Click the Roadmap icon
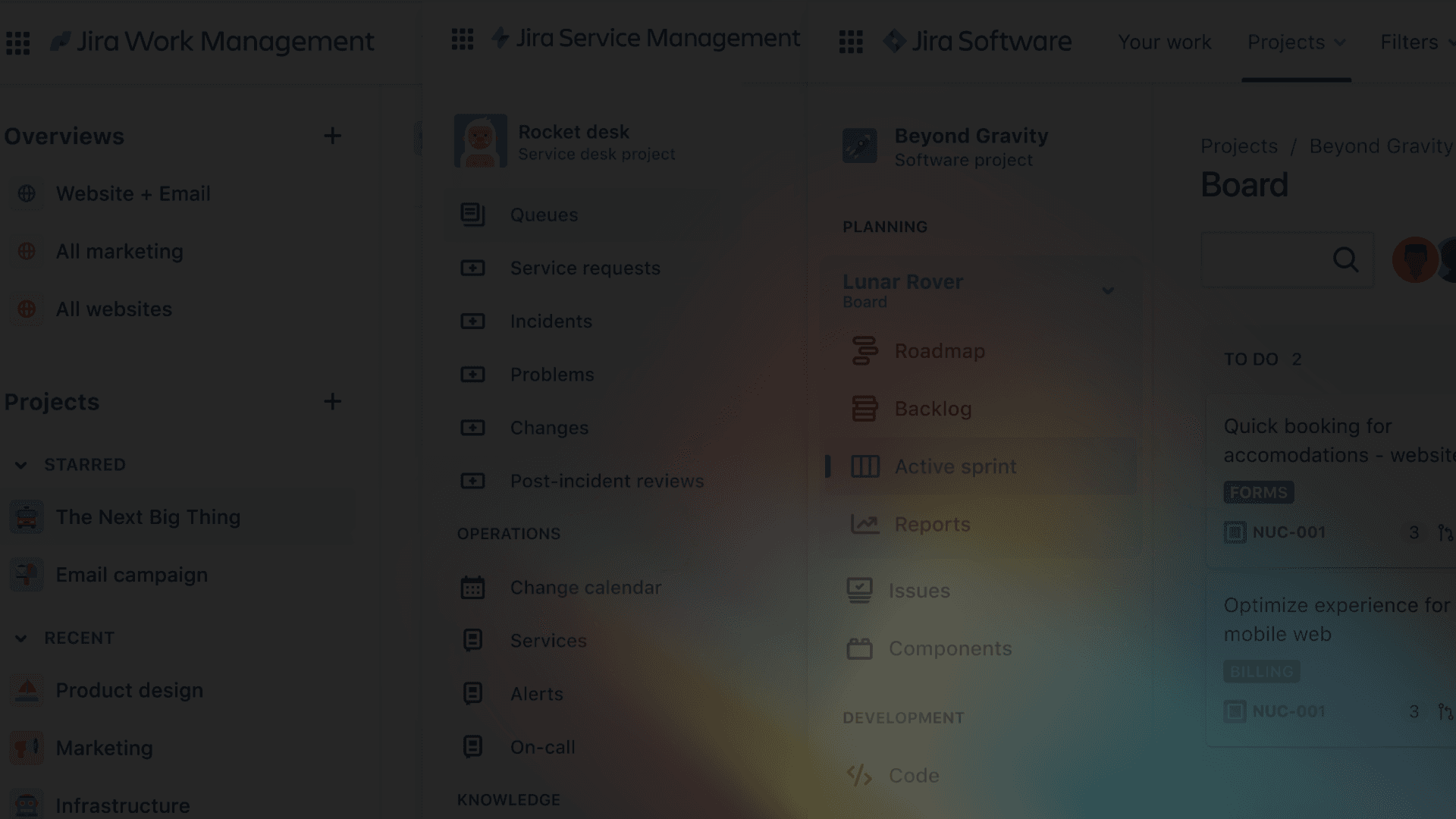The height and width of the screenshot is (819, 1456). [x=864, y=351]
